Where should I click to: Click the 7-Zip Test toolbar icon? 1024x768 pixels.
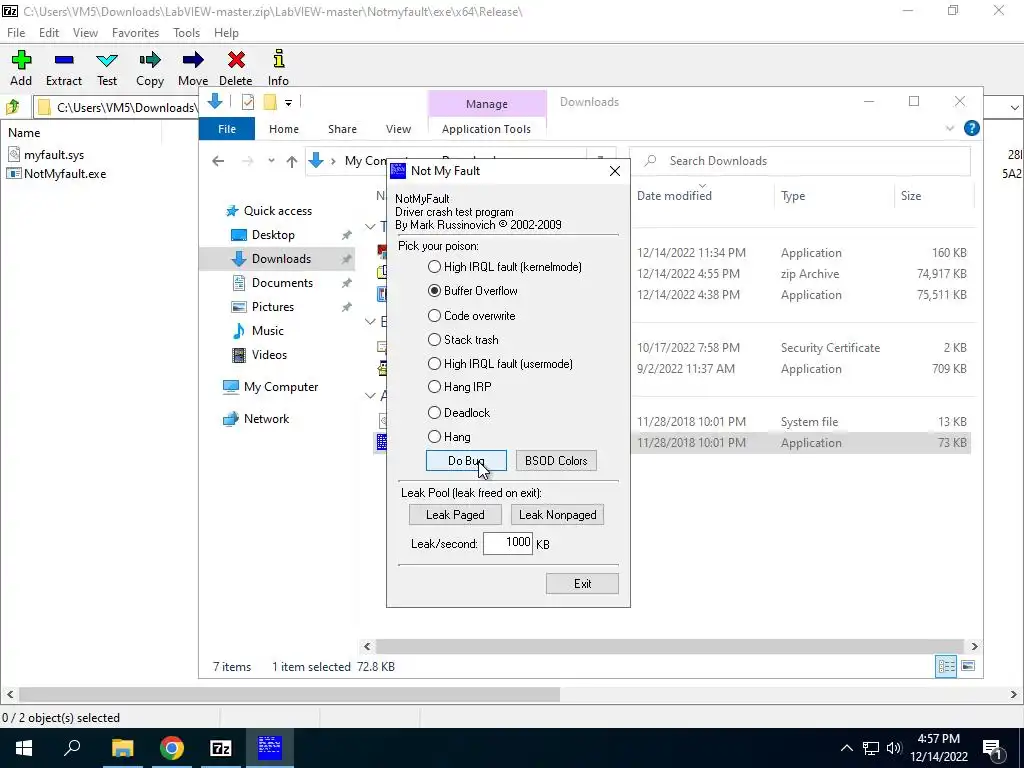(x=107, y=68)
